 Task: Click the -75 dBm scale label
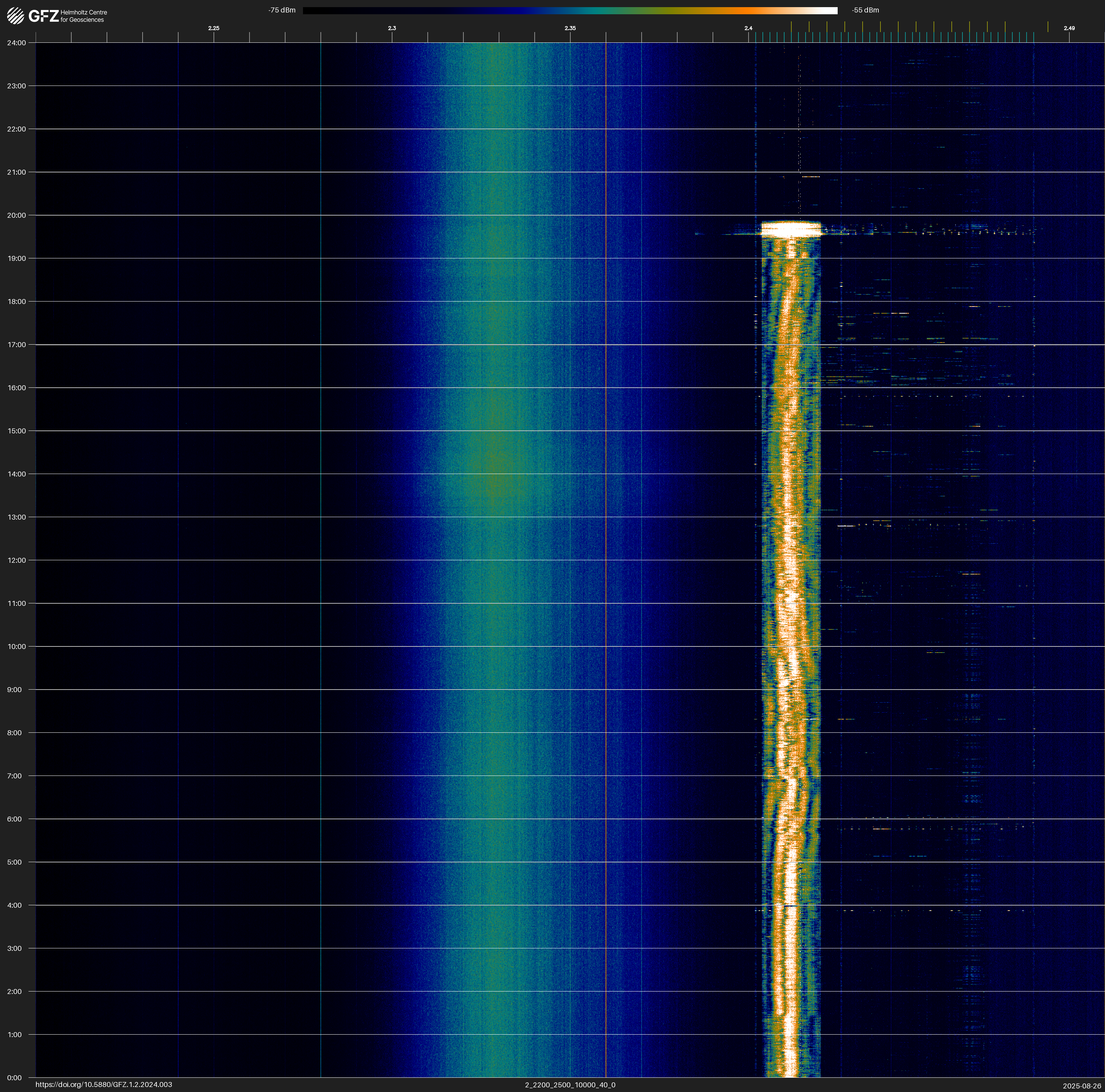[282, 10]
